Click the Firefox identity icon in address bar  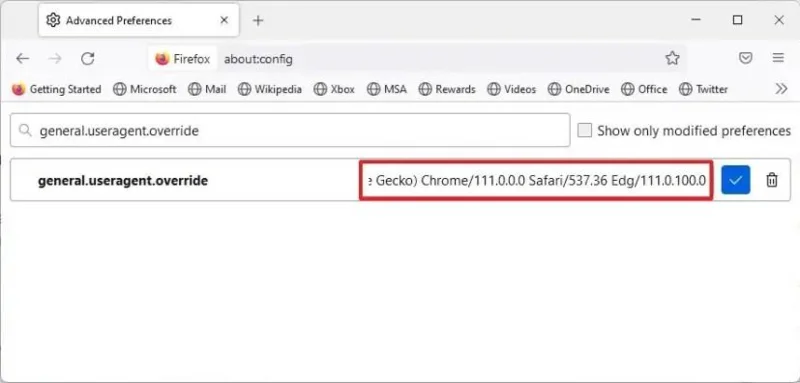[183, 59]
